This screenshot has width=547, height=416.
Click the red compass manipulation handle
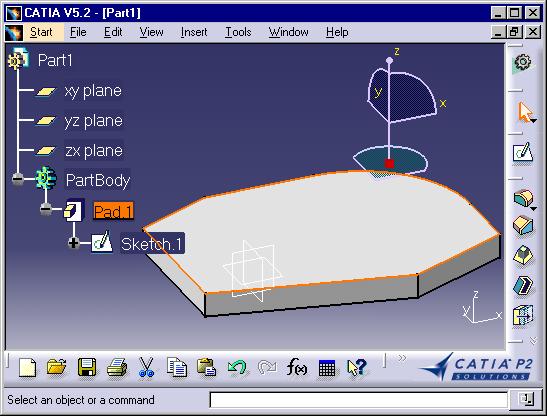pos(389,164)
